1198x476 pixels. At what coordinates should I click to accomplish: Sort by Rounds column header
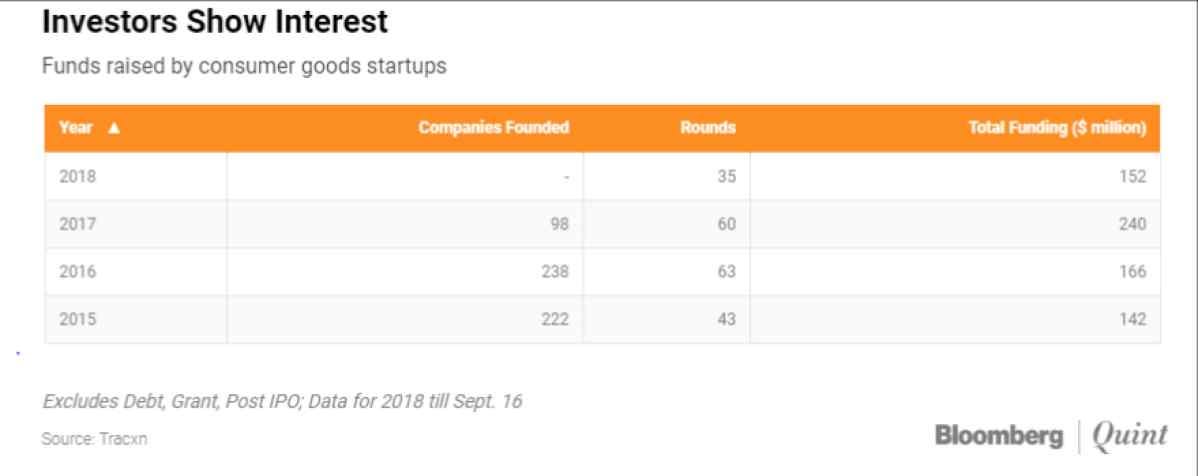[x=707, y=128]
